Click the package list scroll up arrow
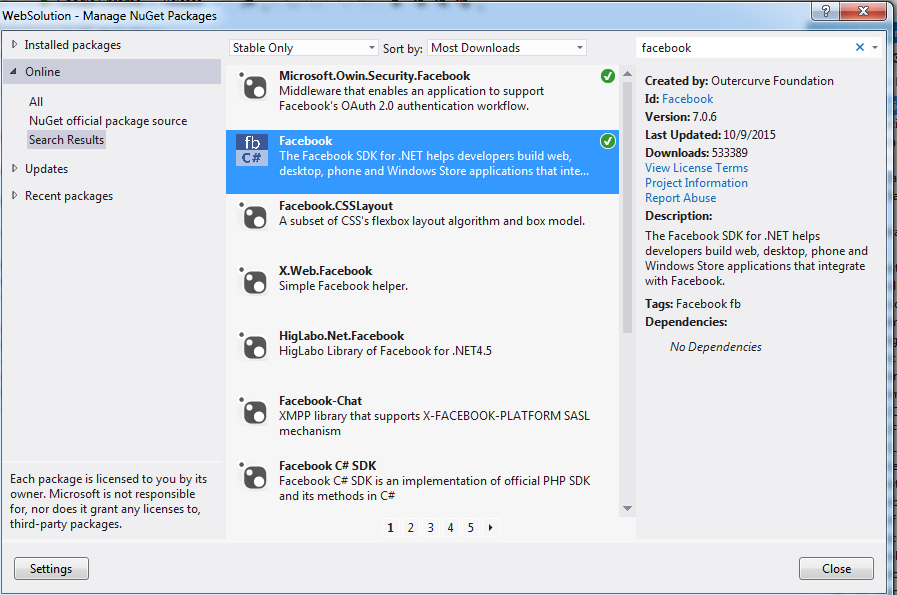Screen dimensions: 897x595 (x=627, y=74)
